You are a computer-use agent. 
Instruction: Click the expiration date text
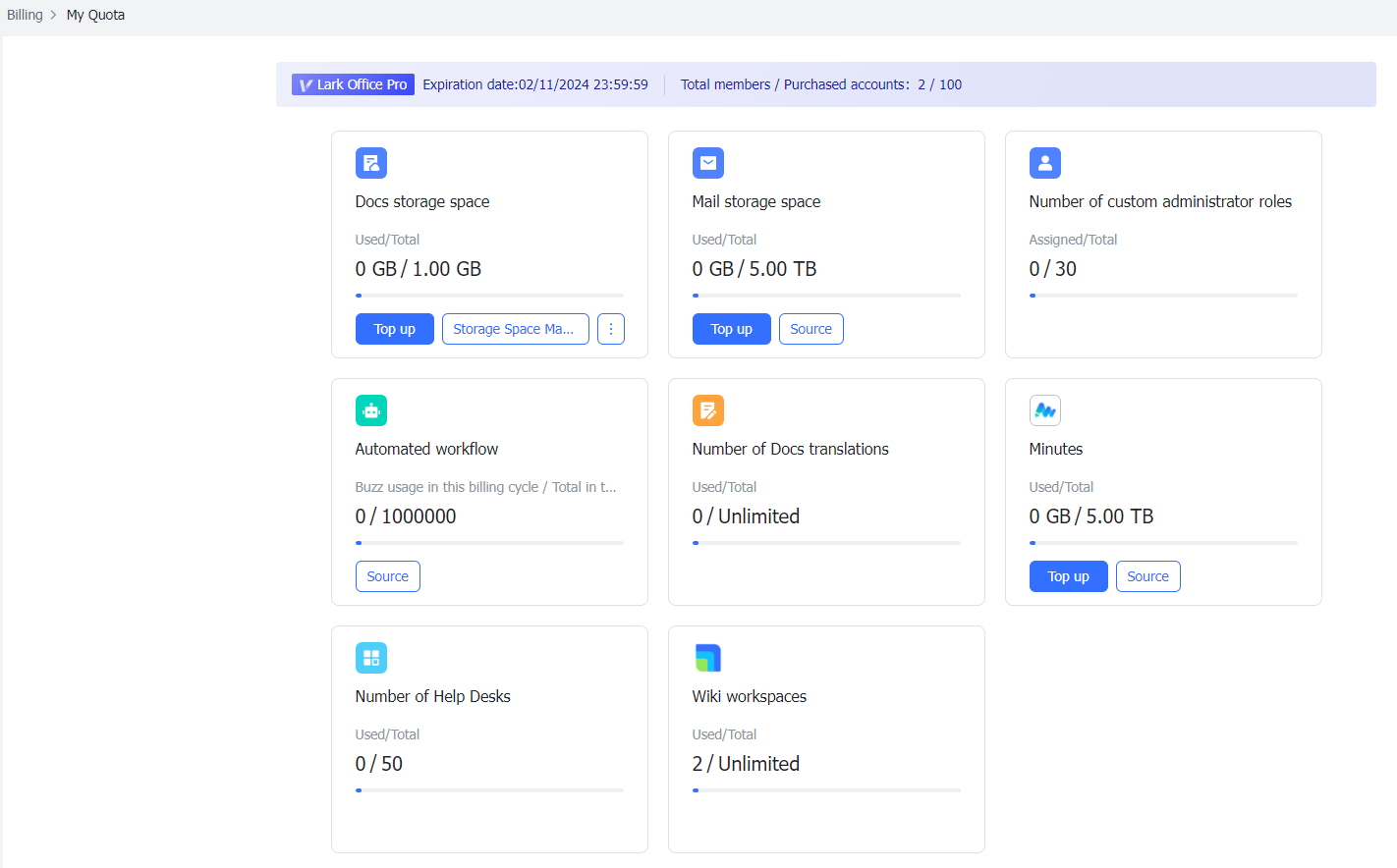535,84
